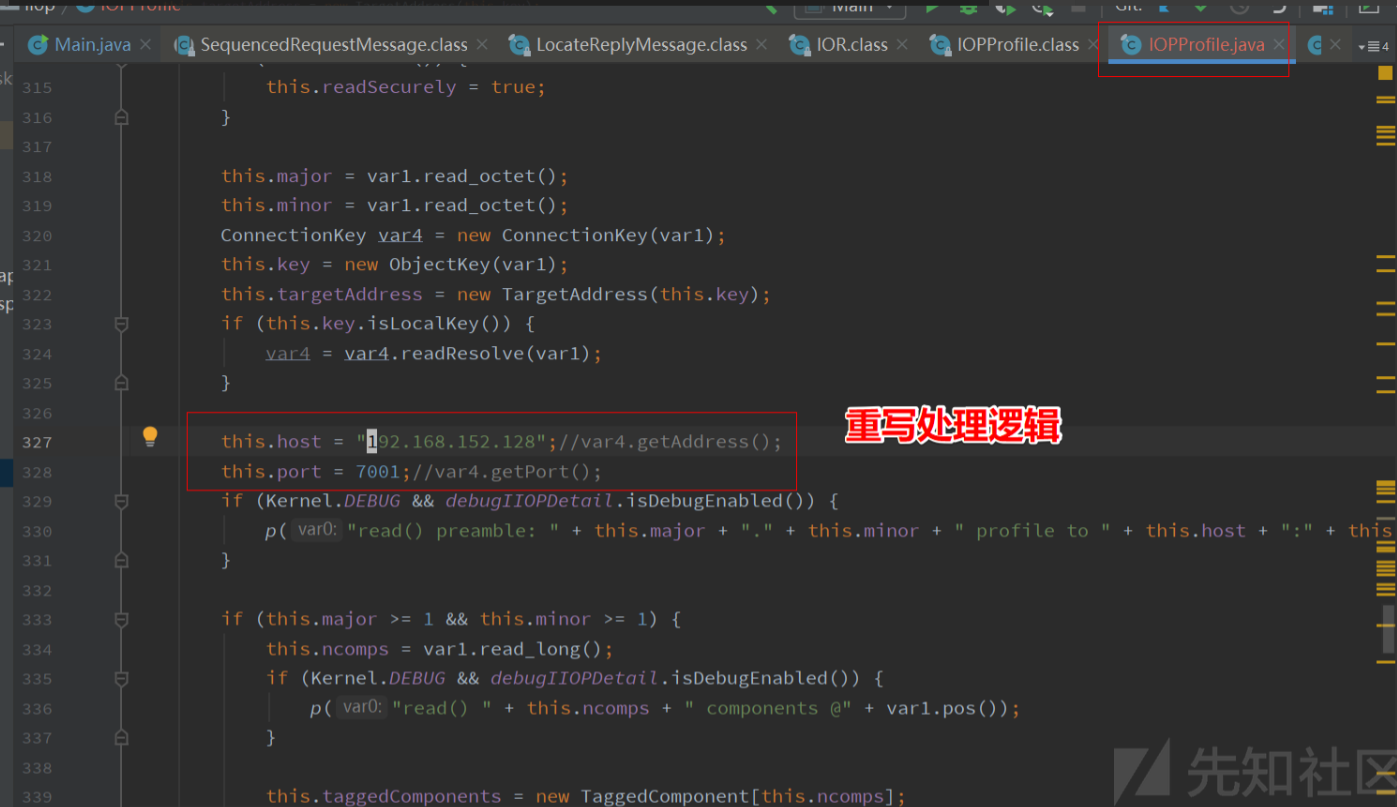This screenshot has width=1397, height=807.
Task: Collapse the major/minor if block at line 333
Action: (x=121, y=619)
